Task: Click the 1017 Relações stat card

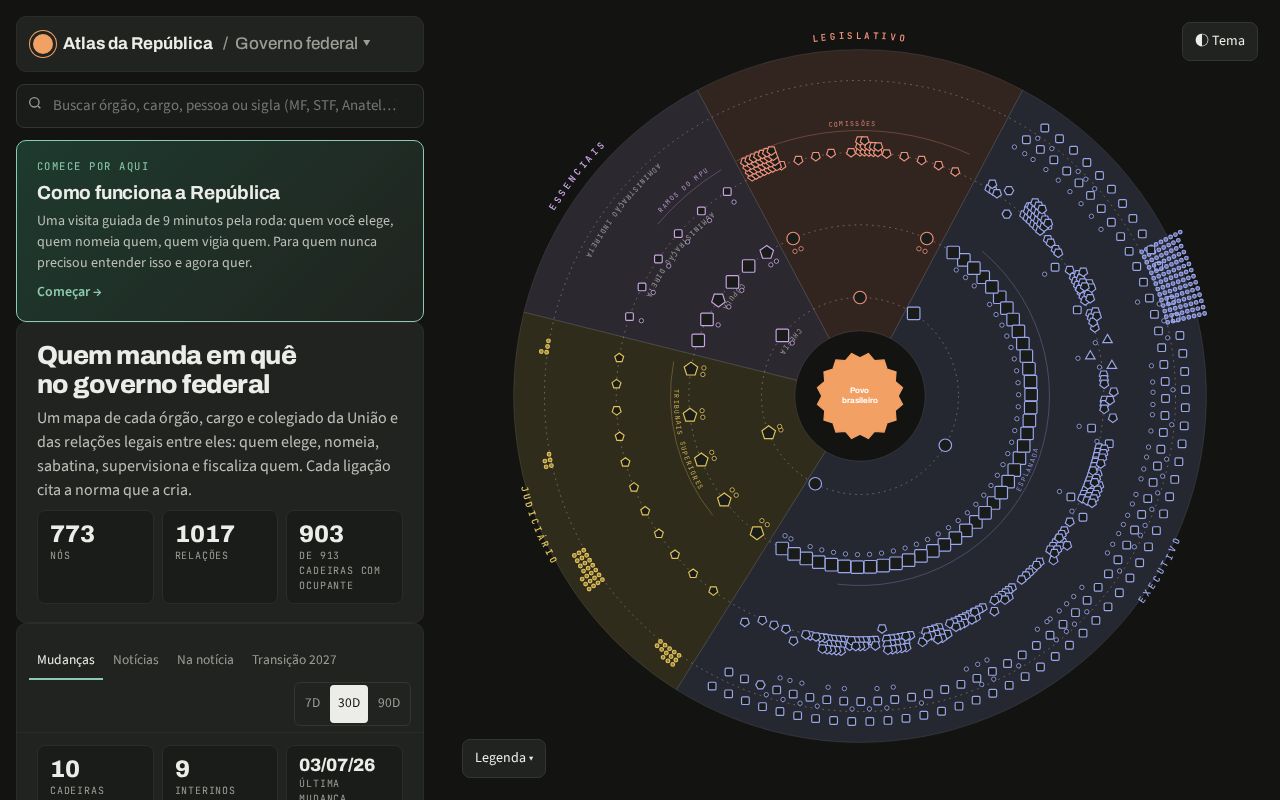Action: 220,557
